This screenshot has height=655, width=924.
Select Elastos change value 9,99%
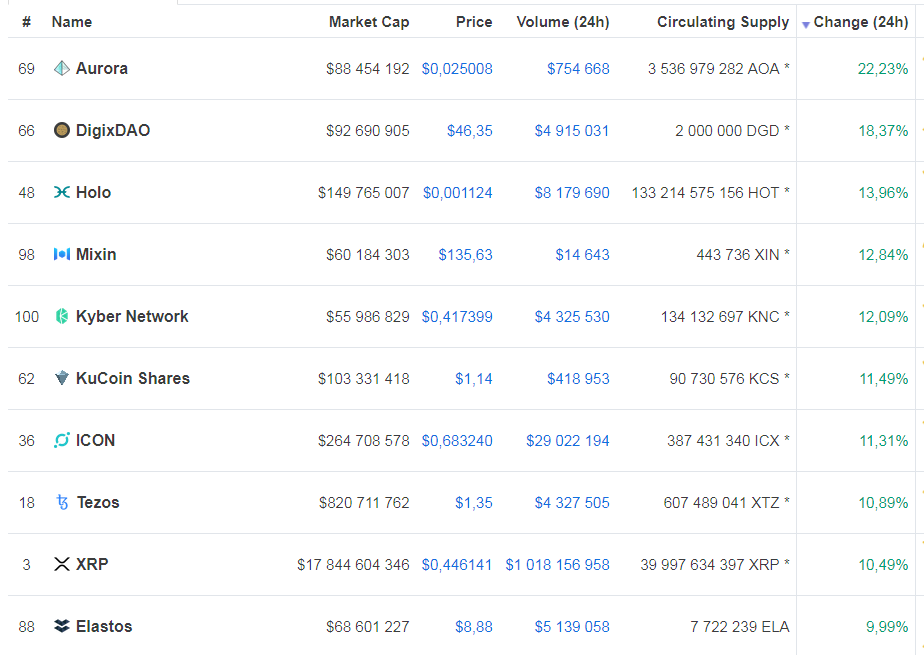pyautogui.click(x=887, y=627)
